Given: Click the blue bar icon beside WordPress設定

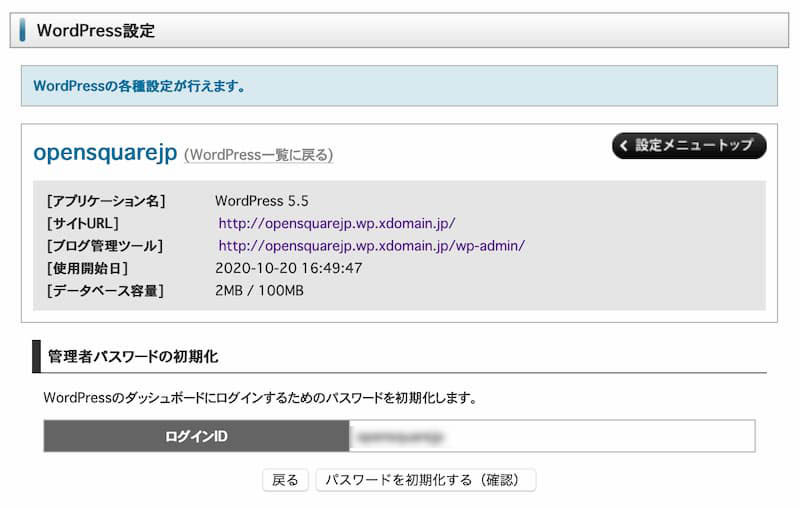Looking at the screenshot, I should (23, 30).
